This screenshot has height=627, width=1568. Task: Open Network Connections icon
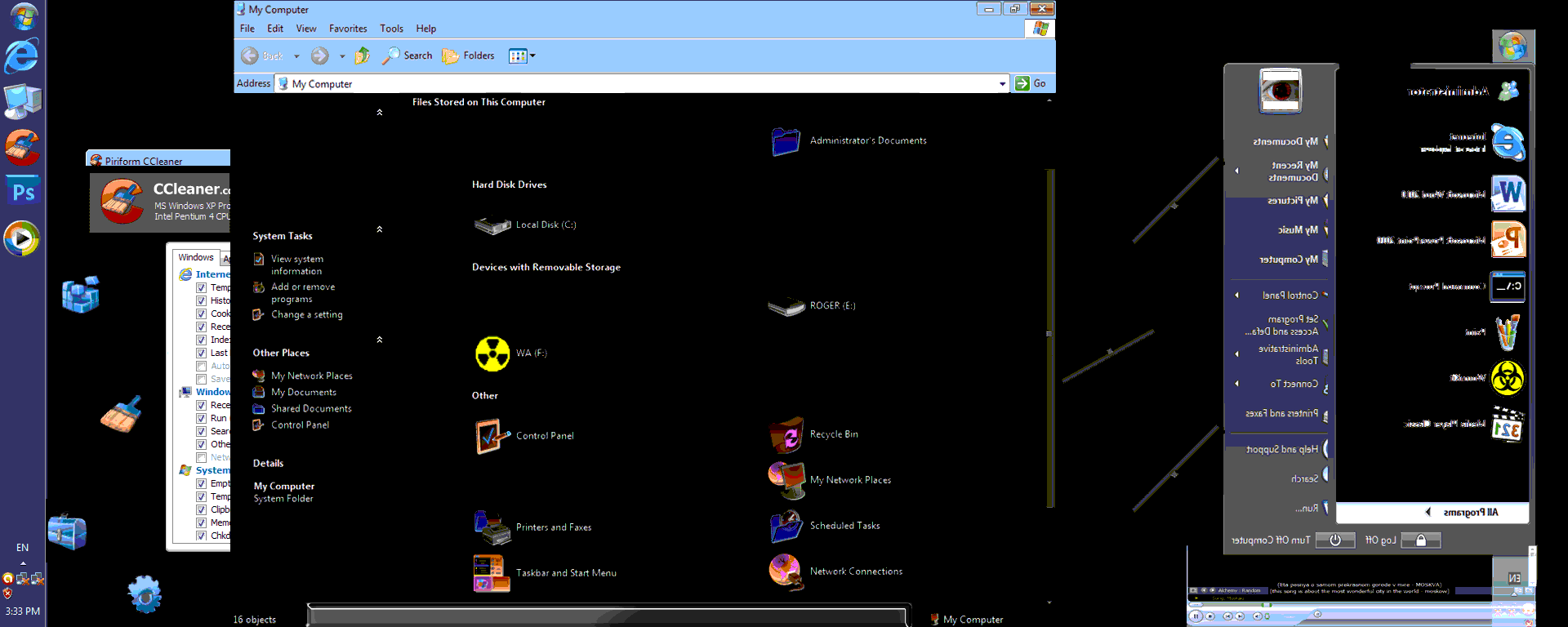tap(786, 571)
